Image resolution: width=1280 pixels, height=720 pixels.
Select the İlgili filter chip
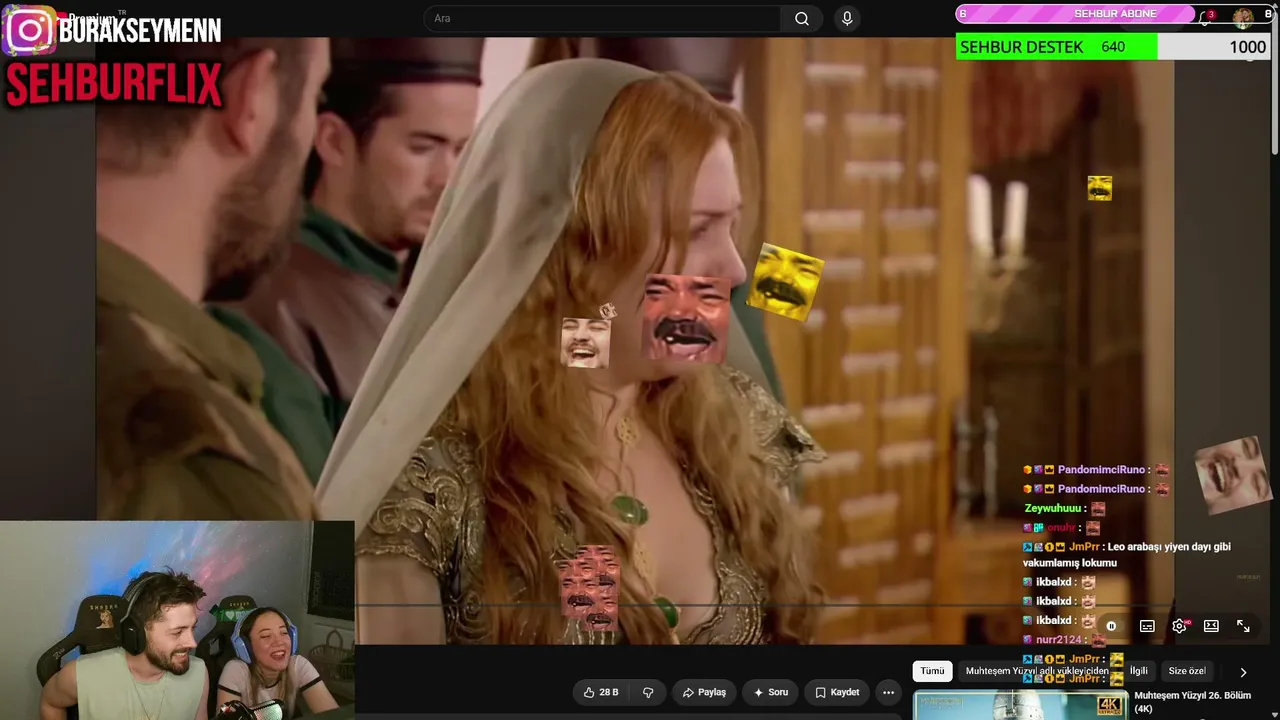pos(1138,671)
